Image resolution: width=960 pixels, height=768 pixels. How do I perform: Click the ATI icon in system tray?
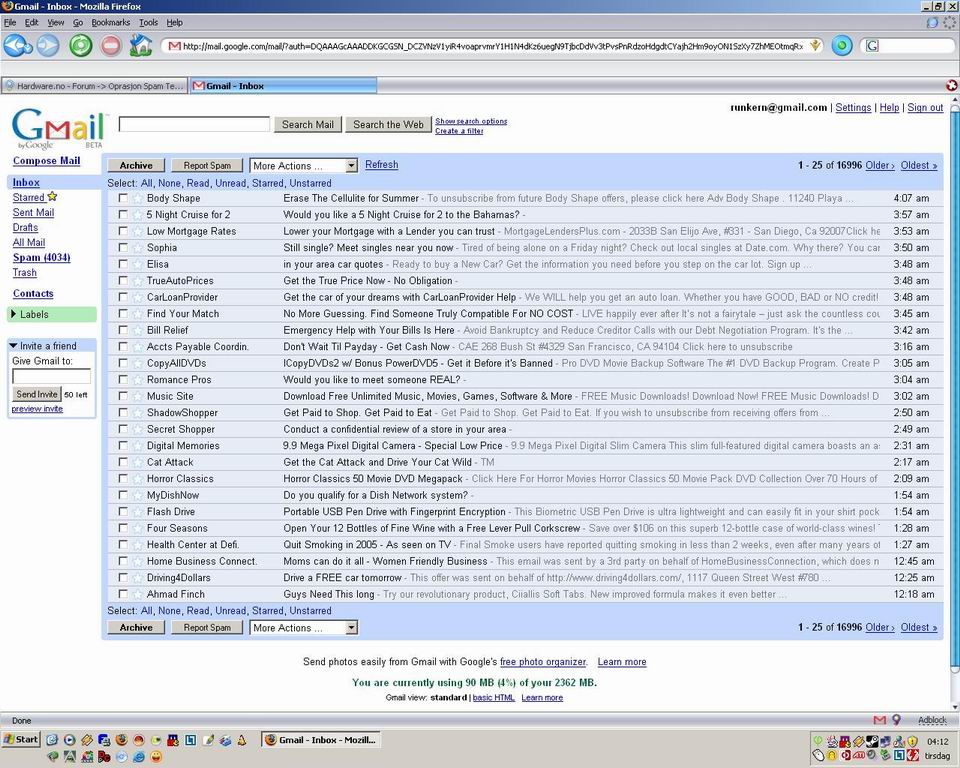click(859, 755)
